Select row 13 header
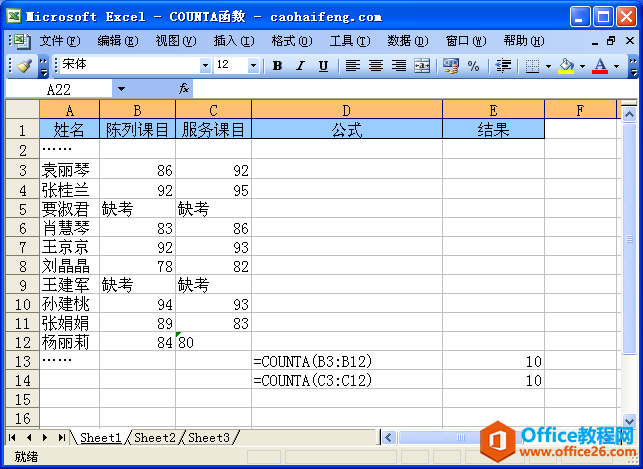 [x=23, y=361]
